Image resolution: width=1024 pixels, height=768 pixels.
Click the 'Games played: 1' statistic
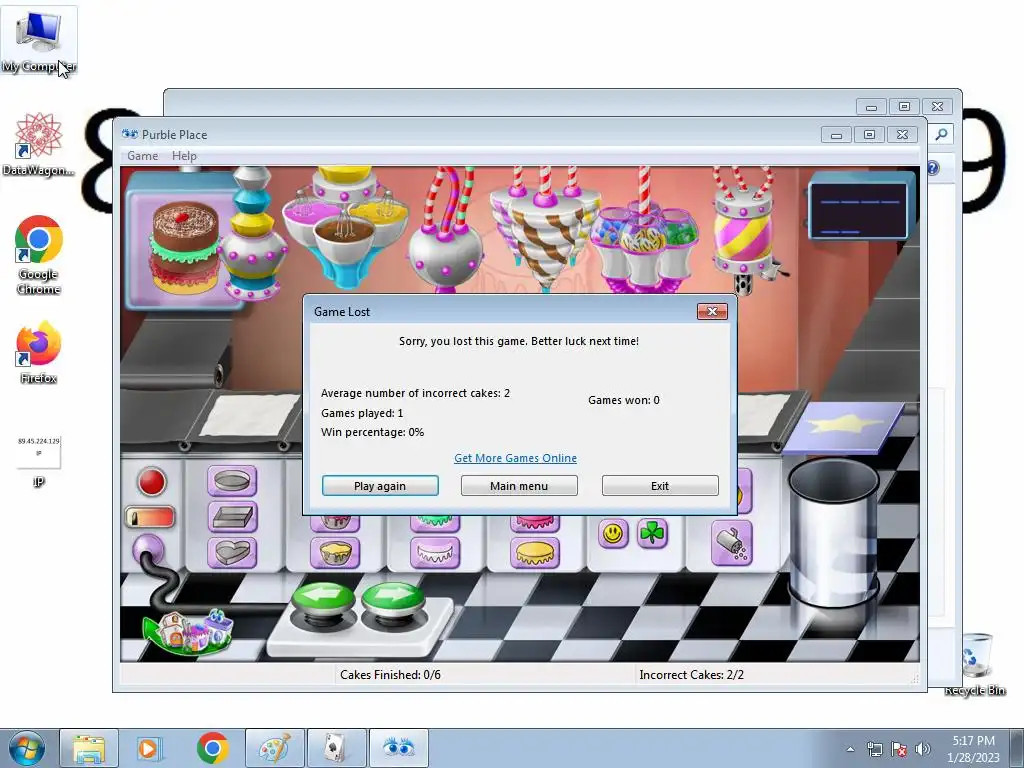coord(362,413)
